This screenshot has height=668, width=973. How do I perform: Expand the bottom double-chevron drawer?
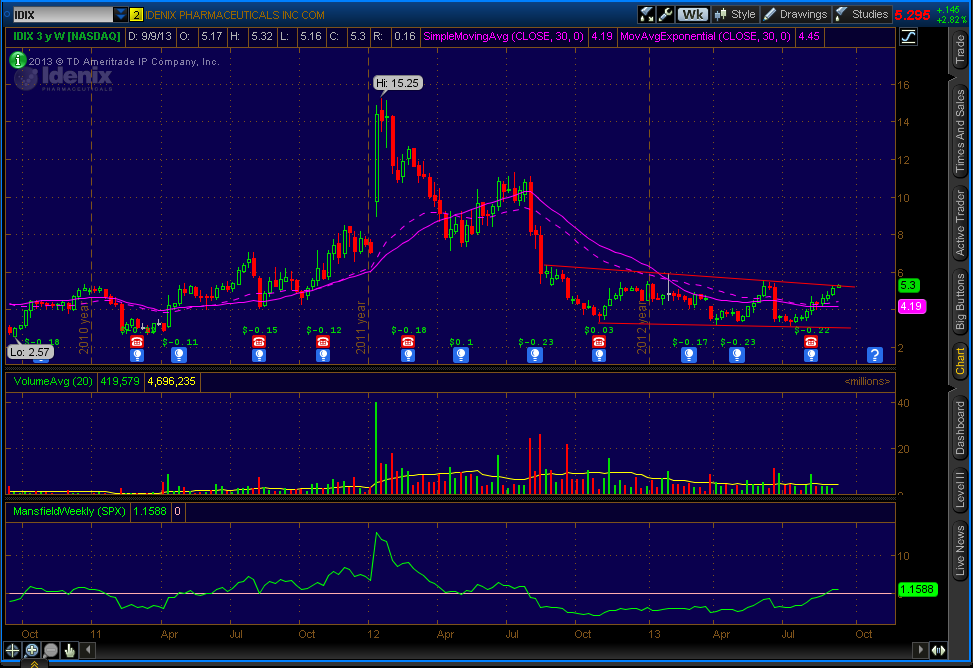pos(32,663)
